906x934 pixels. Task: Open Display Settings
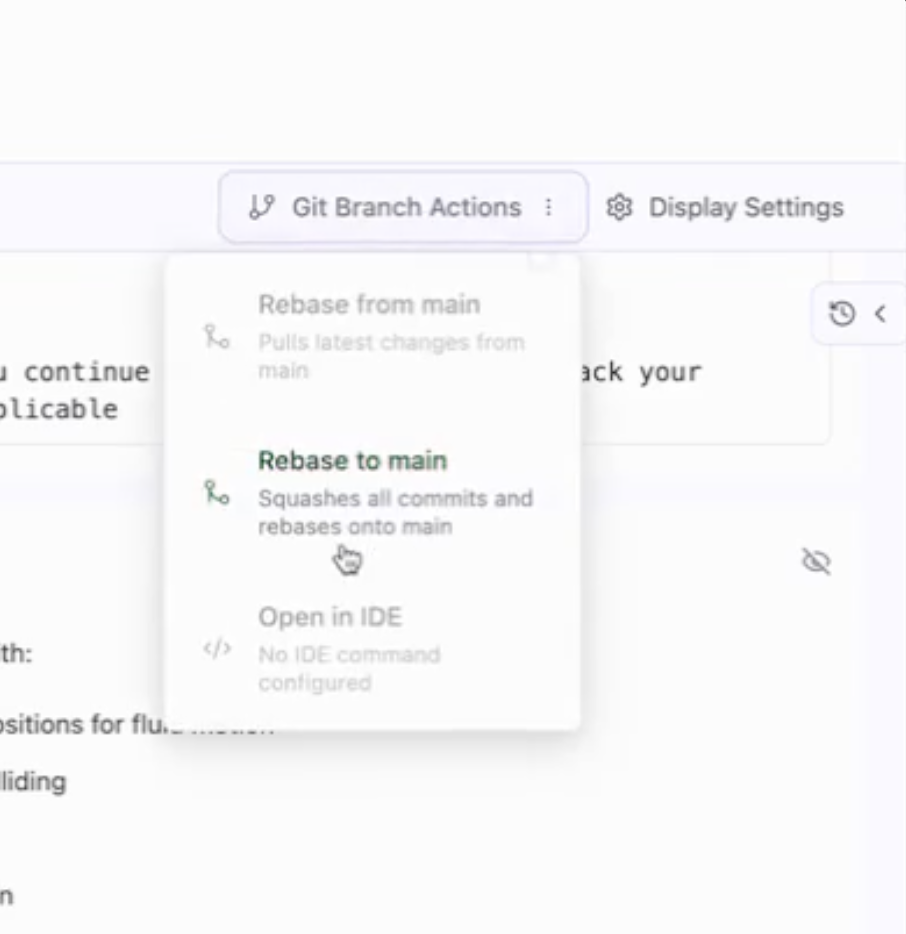click(745, 207)
